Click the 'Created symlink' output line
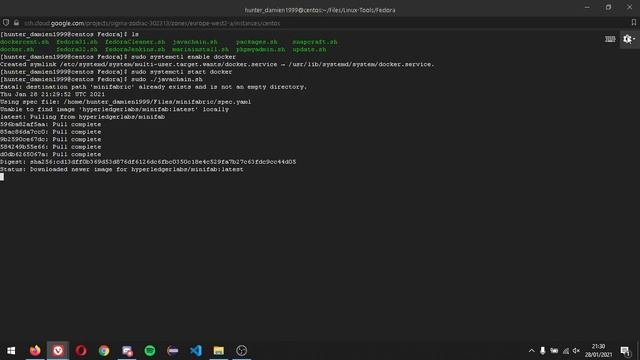The height and width of the screenshot is (360, 640). (x=217, y=64)
